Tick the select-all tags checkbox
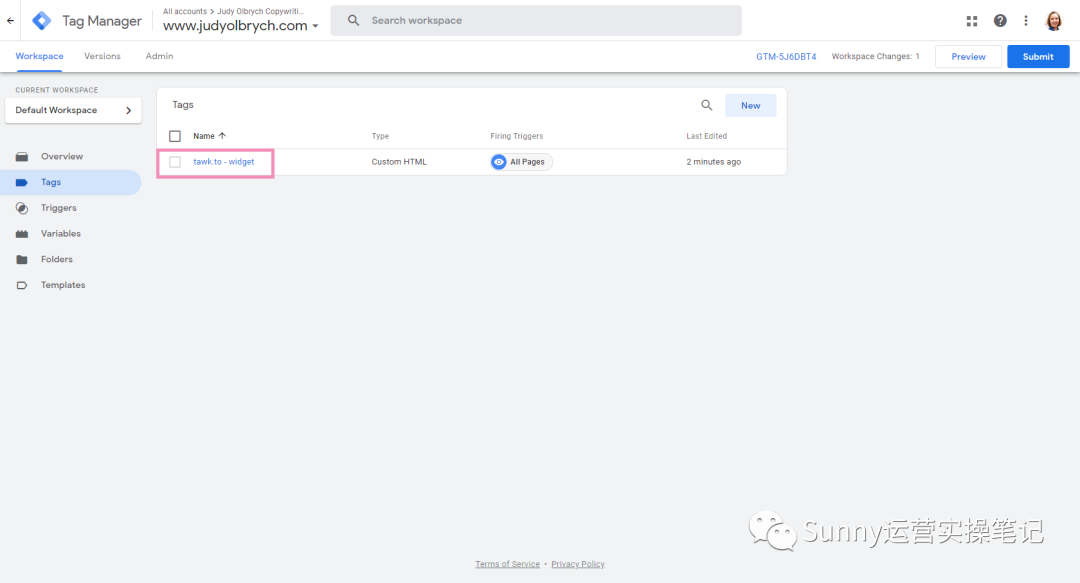Viewport: 1080px width, 583px height. click(175, 136)
